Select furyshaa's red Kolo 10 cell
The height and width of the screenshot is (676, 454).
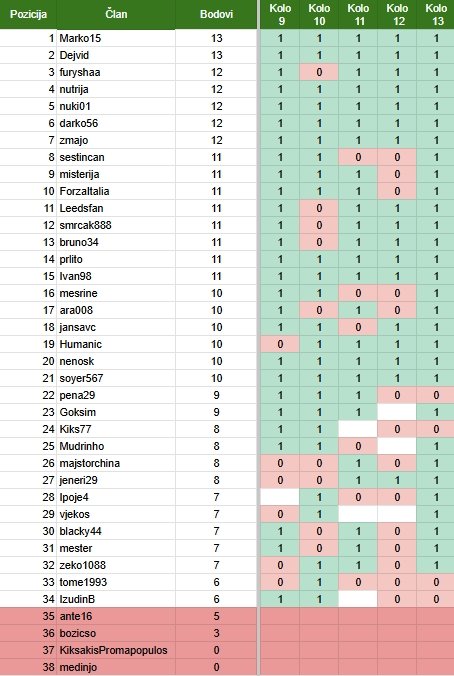pos(319,72)
